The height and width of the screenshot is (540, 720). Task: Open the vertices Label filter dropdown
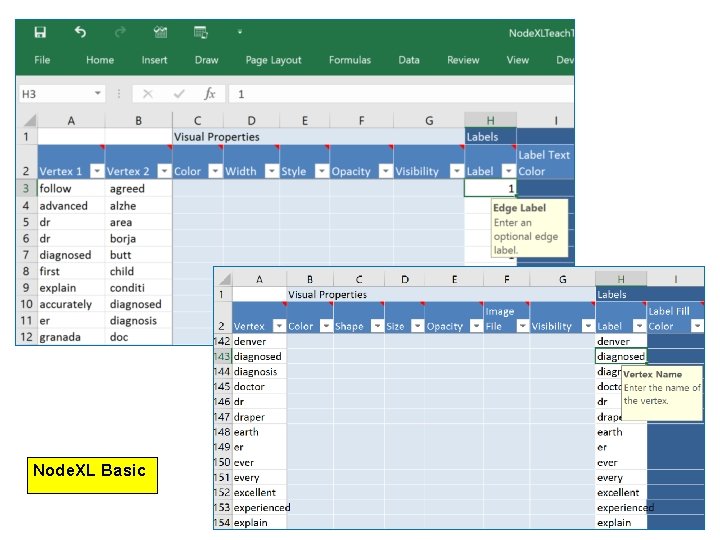640,326
